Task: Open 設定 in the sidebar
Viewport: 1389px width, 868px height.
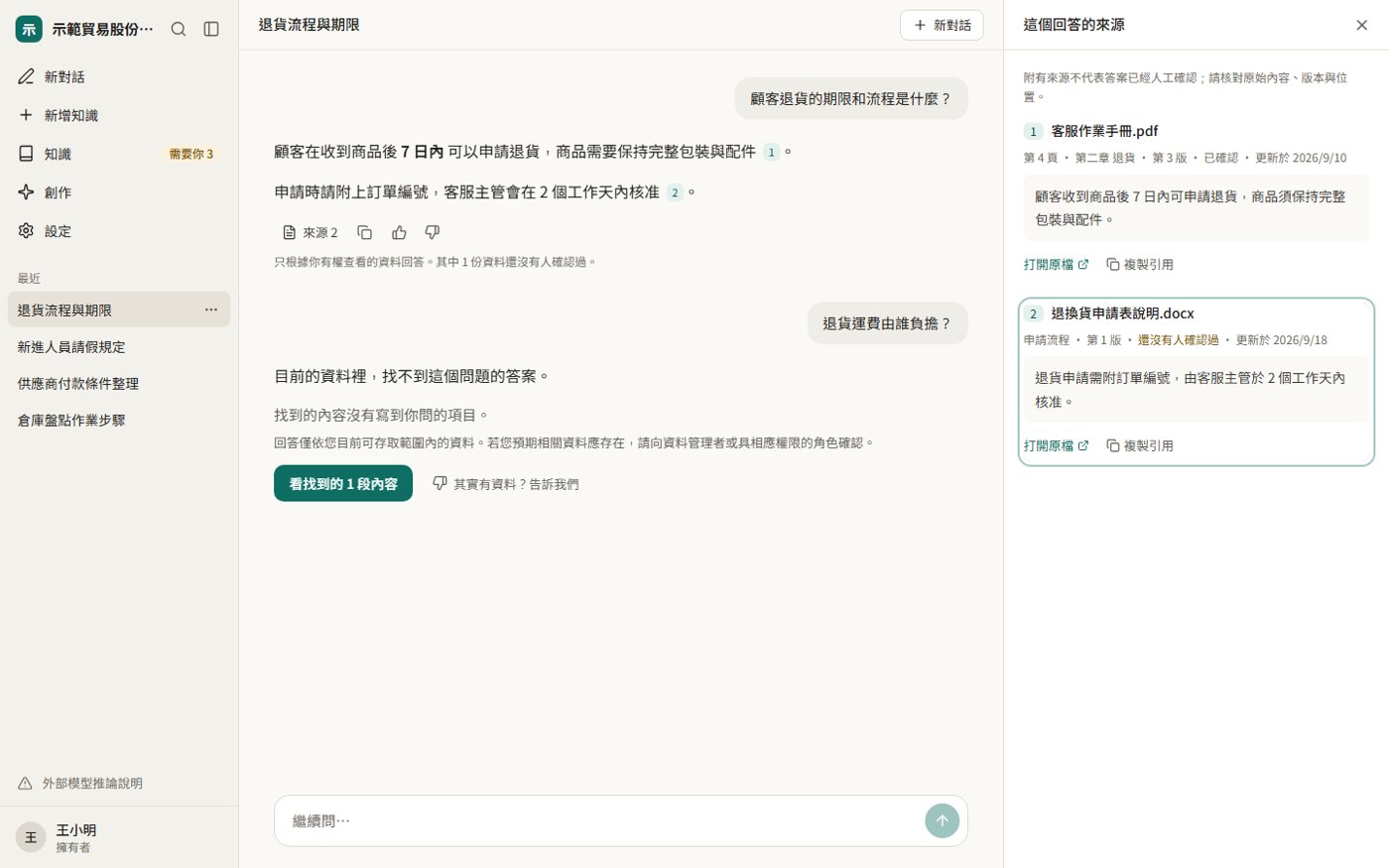Action: (x=119, y=231)
